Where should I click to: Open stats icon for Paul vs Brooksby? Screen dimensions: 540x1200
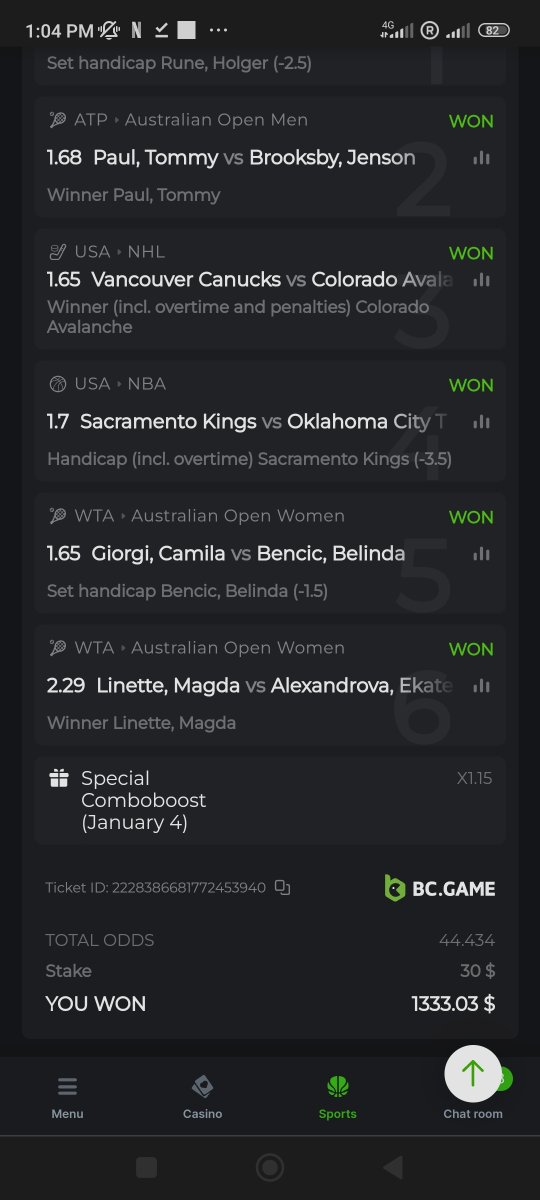482,158
